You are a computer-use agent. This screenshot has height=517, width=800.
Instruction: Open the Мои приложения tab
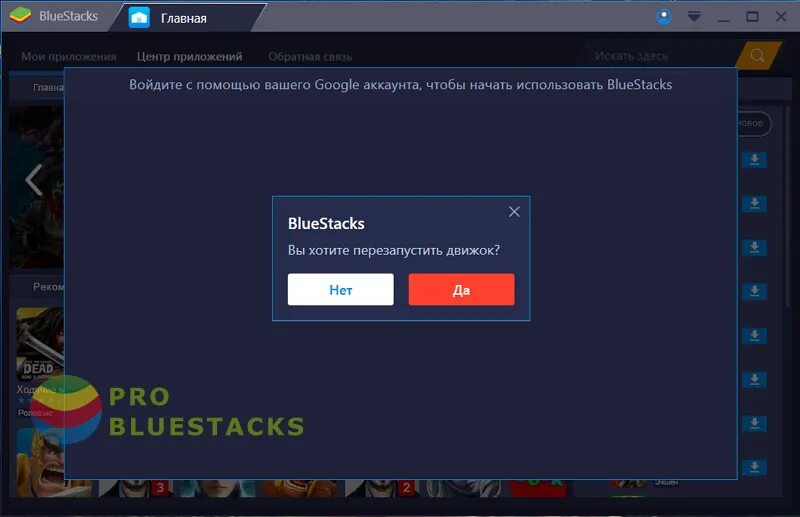point(69,57)
